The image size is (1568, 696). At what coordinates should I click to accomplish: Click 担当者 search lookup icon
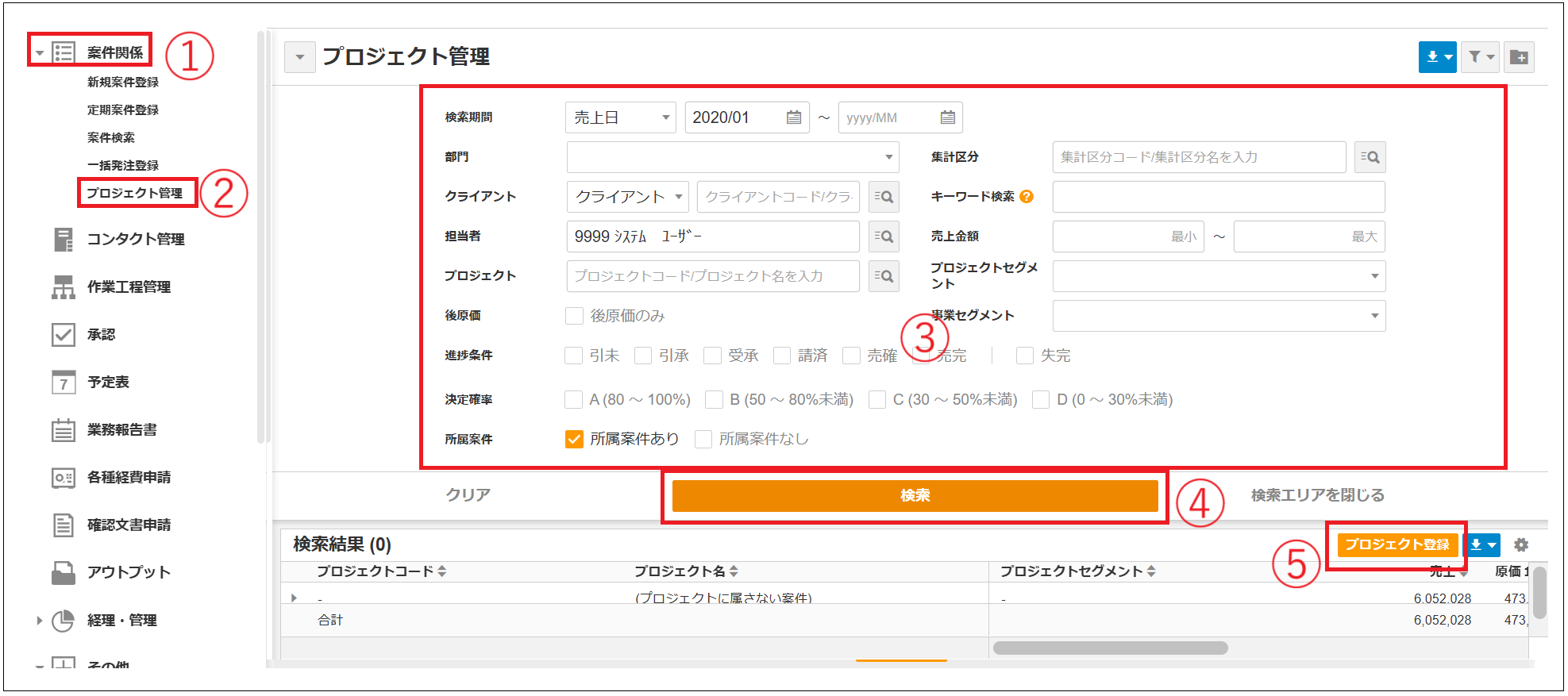point(884,236)
